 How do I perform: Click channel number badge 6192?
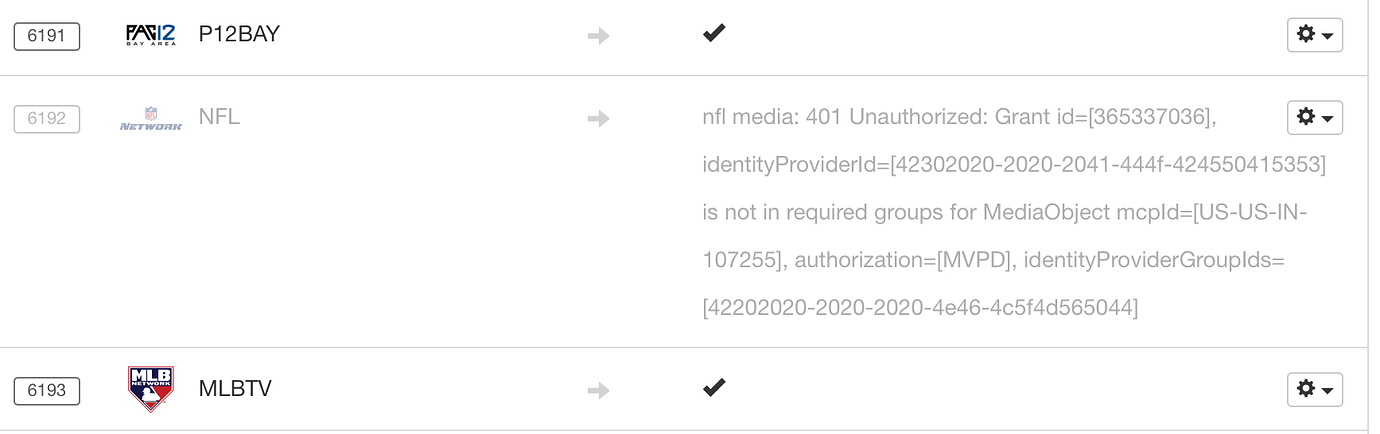click(47, 119)
